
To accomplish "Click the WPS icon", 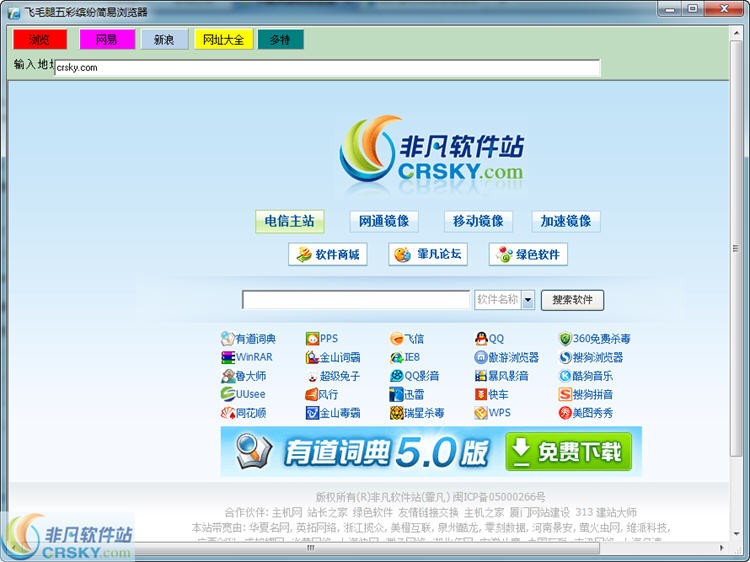I will click(x=481, y=412).
